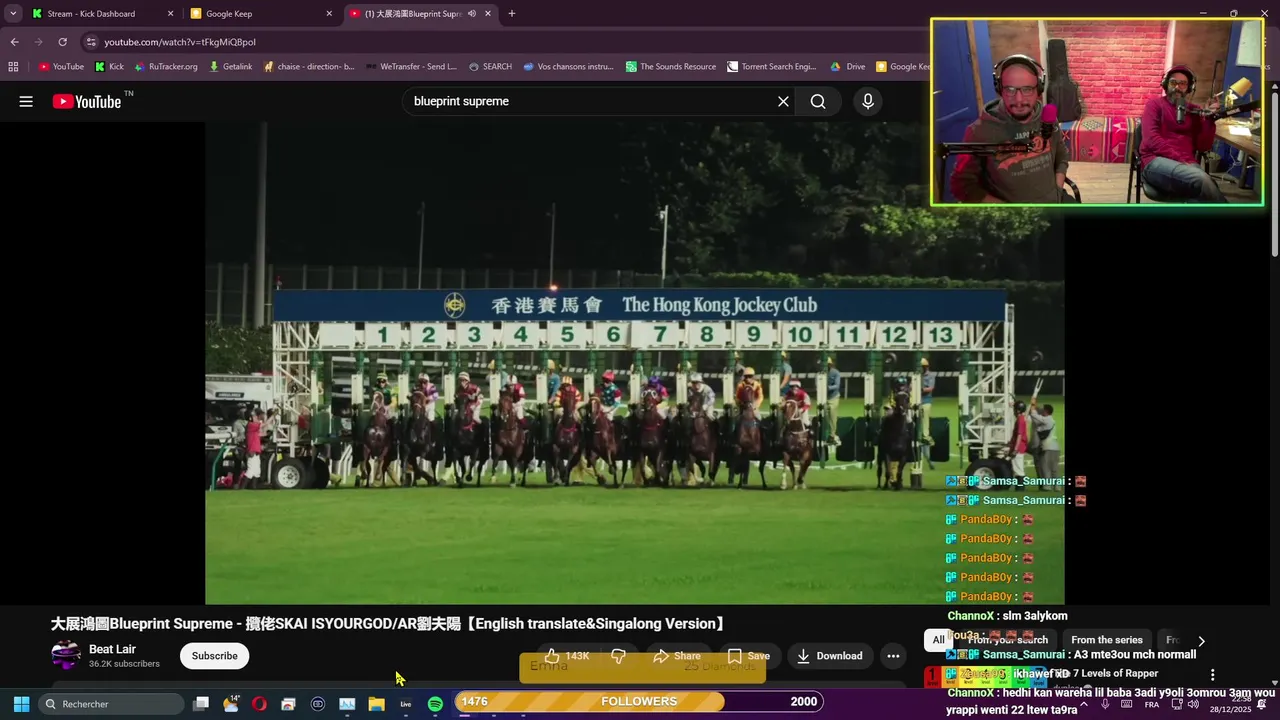Start voice search with the microphone
This screenshot has height=720, width=1280.
click(868, 101)
